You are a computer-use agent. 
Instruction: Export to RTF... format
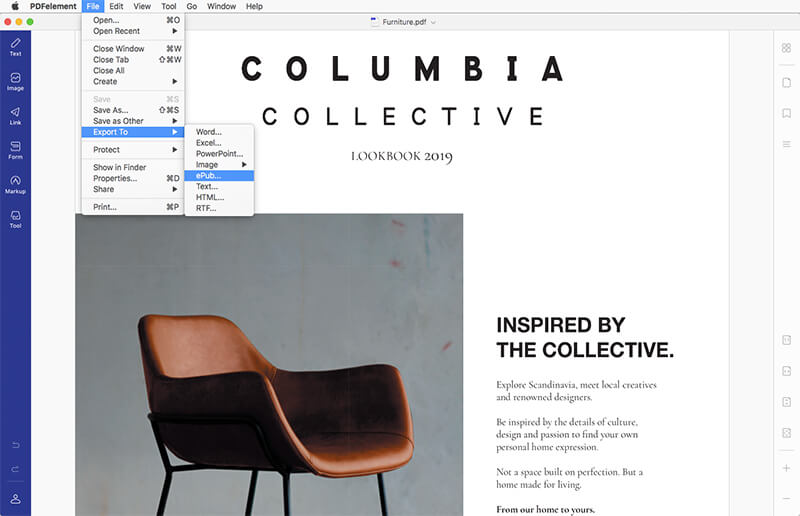219,208
